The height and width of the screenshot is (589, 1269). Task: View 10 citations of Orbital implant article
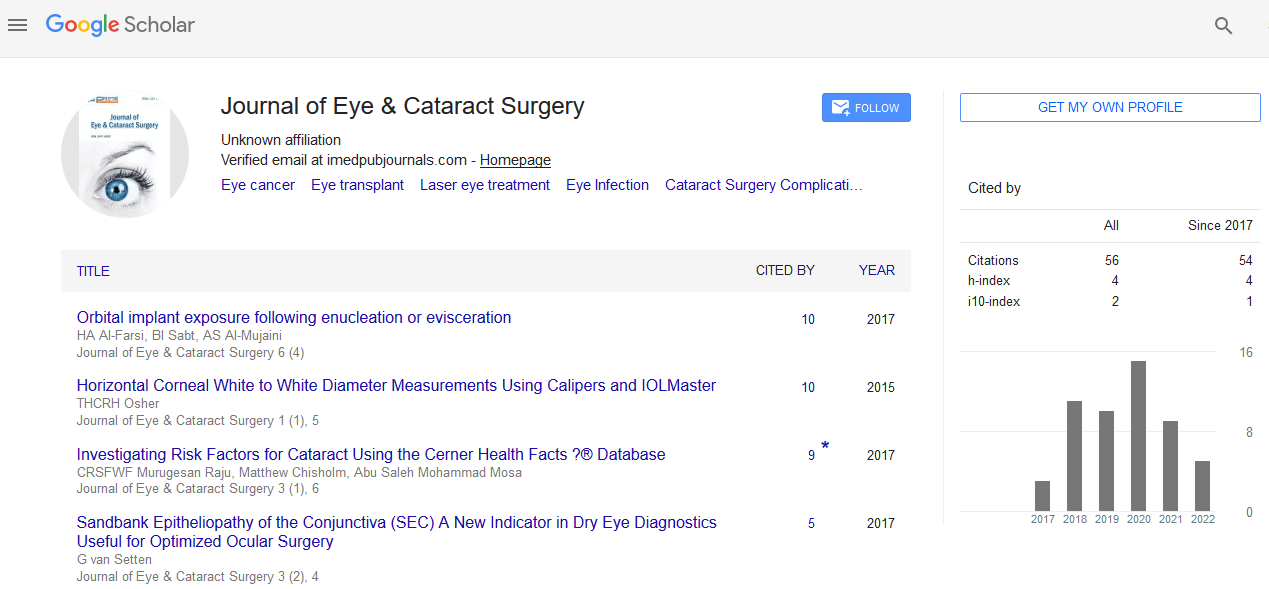coord(807,320)
